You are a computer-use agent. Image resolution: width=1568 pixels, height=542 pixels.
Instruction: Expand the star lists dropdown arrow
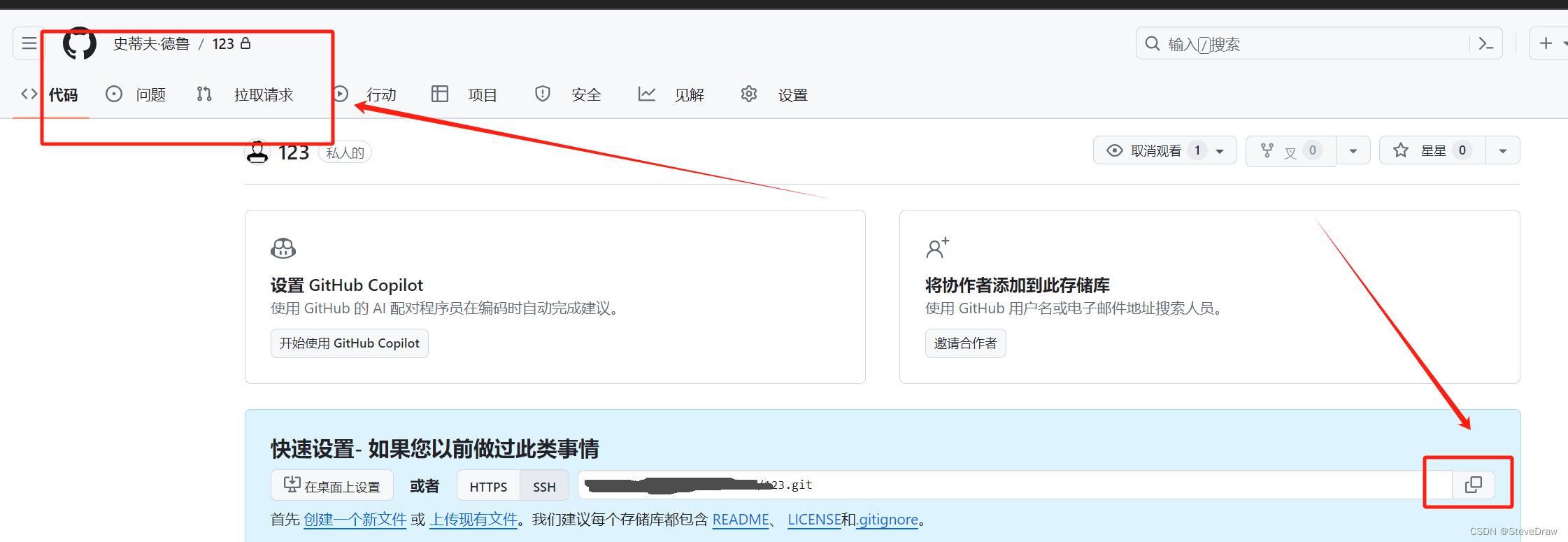pos(1503,150)
